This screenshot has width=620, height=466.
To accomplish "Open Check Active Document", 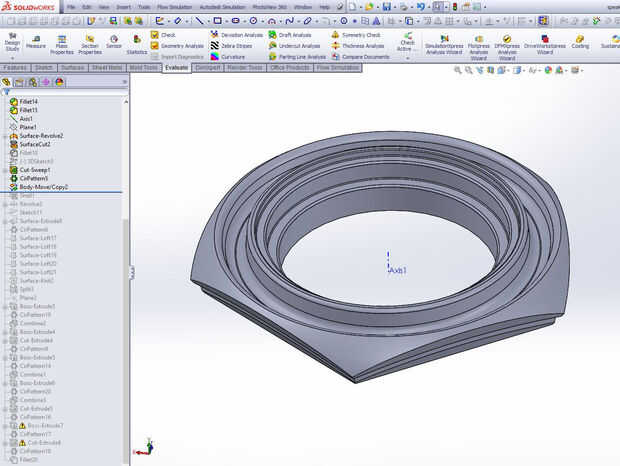I will [407, 43].
